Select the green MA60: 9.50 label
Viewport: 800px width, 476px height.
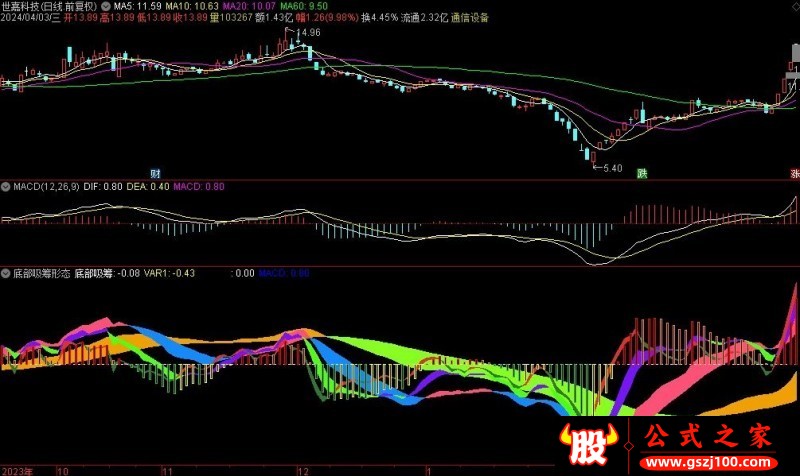point(301,6)
